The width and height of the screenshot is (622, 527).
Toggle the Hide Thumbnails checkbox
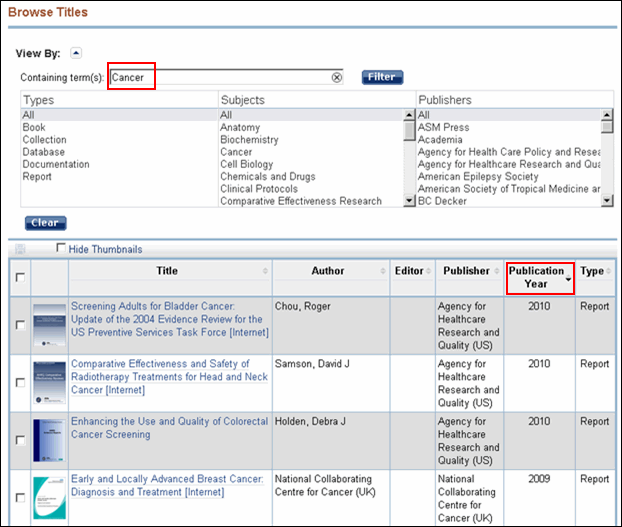[61, 248]
